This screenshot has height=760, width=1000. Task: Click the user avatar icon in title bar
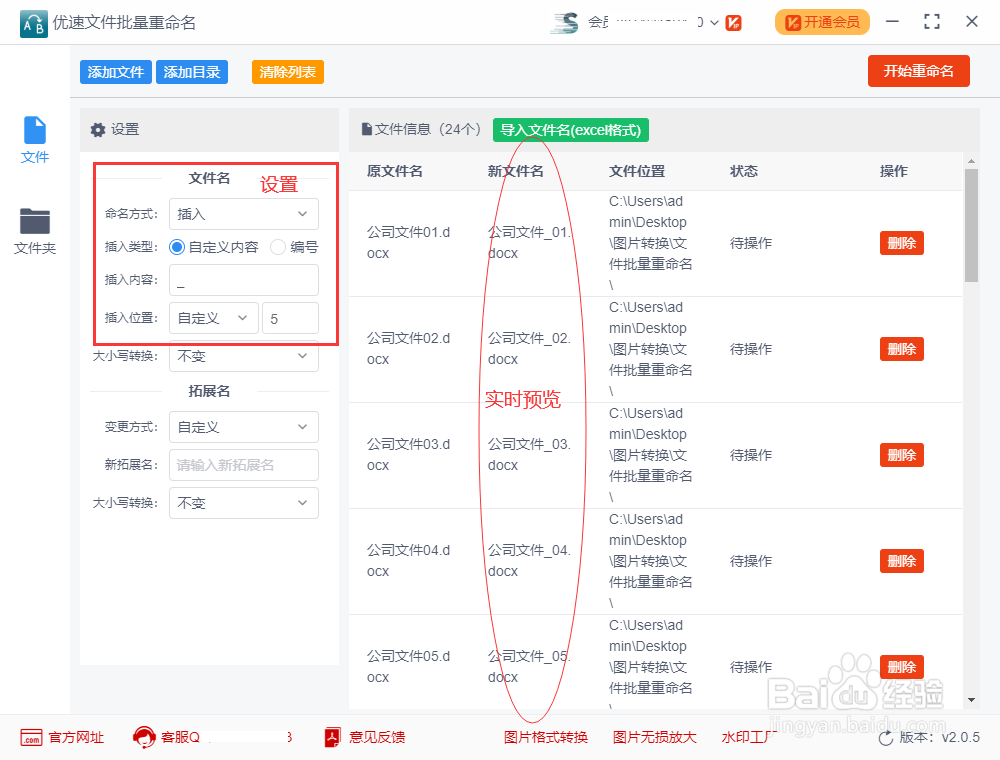coord(565,23)
